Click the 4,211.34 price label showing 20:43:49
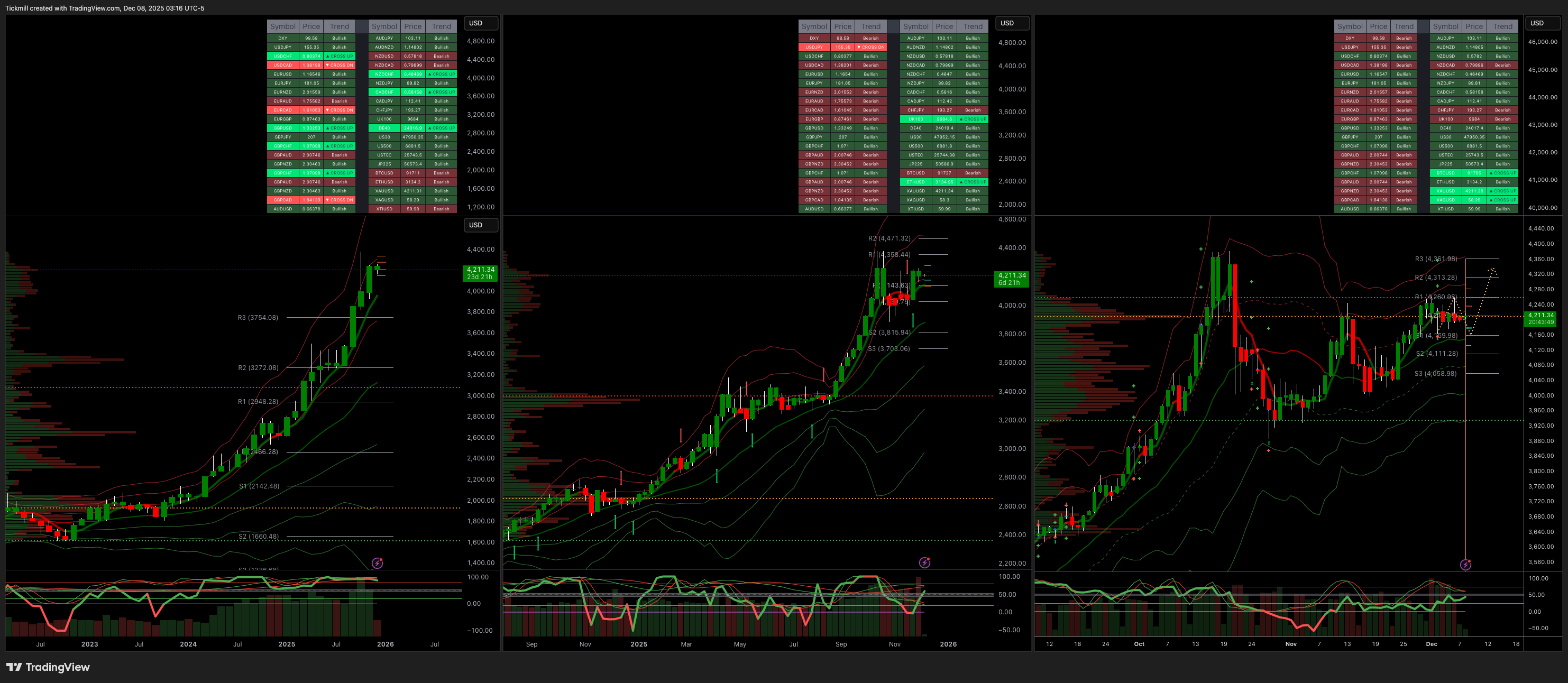The height and width of the screenshot is (683, 1568). (x=1541, y=318)
